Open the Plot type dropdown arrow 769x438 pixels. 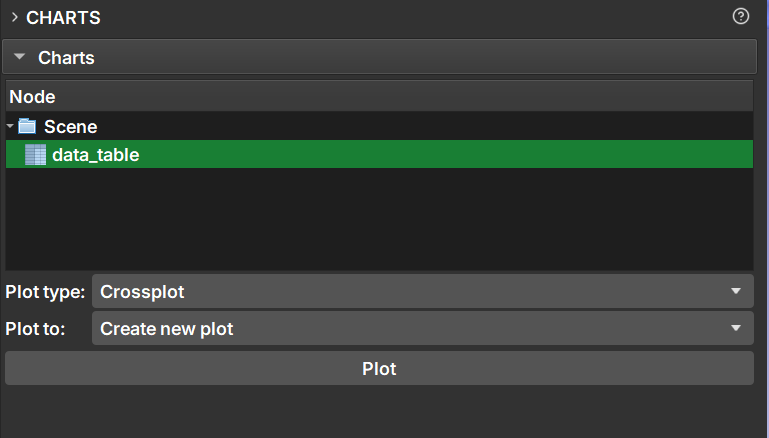[x=736, y=292]
